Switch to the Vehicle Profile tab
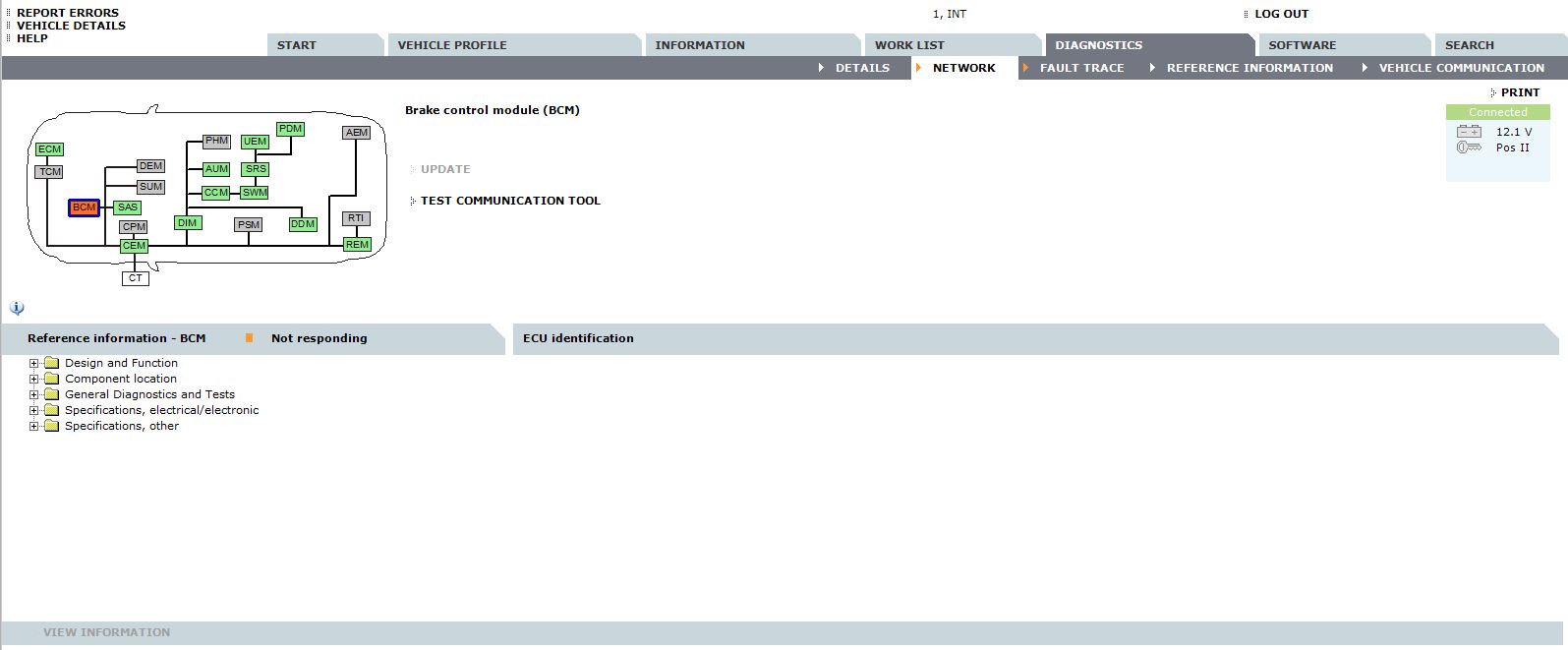This screenshot has width=1568, height=650. click(452, 45)
